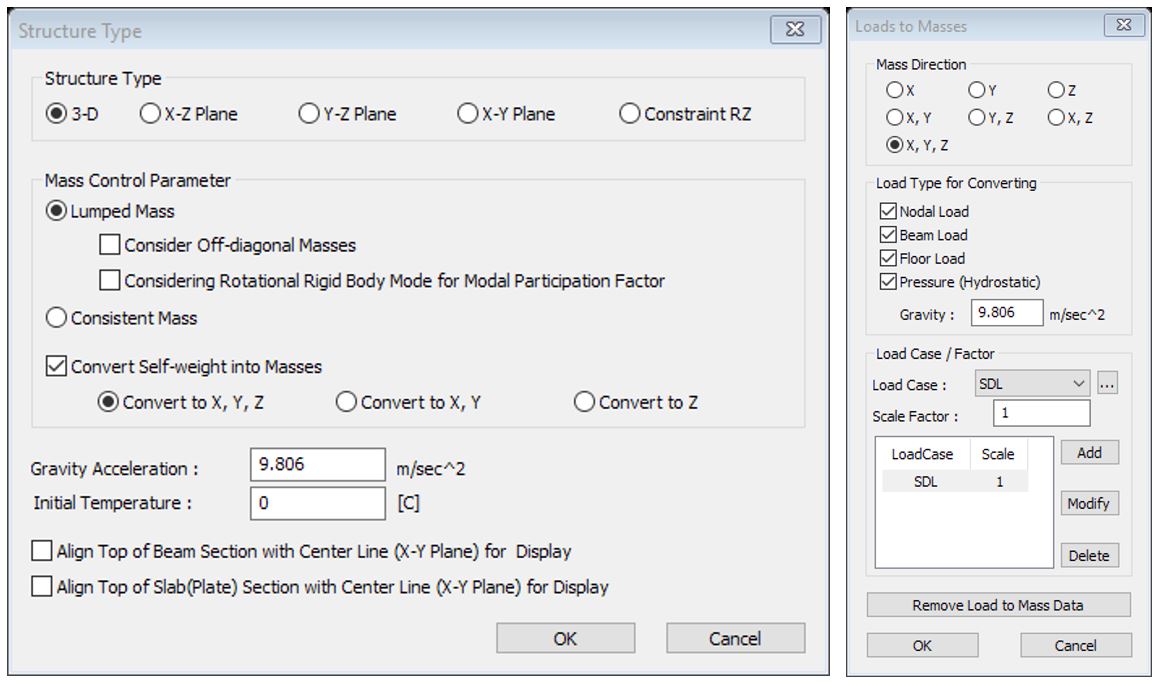Image resolution: width=1159 pixels, height=685 pixels.
Task: Cancel the Structure Type dialog
Action: click(735, 638)
